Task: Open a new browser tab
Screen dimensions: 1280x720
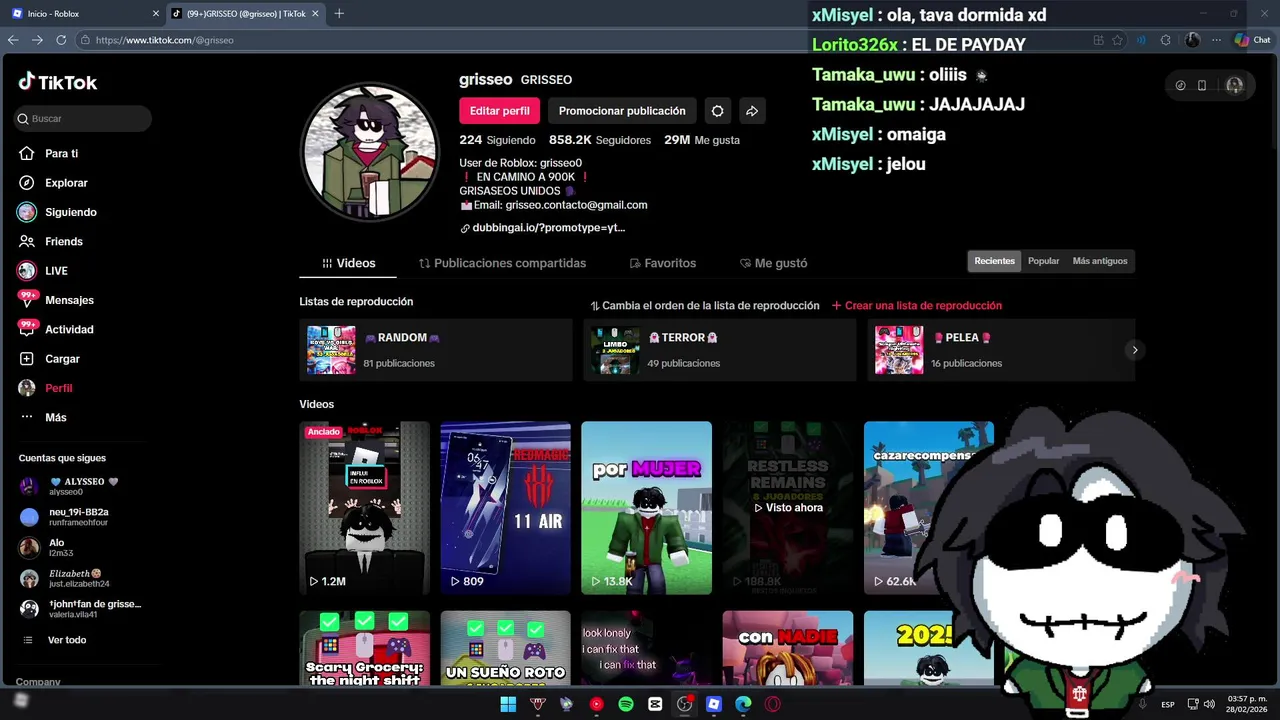Action: 339,13
